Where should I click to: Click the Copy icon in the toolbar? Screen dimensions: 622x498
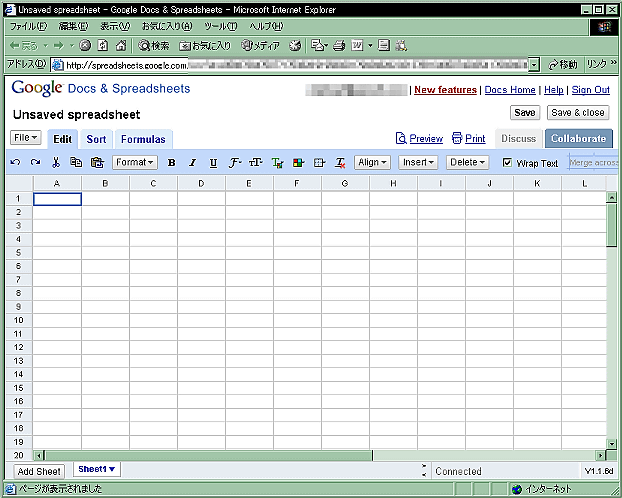(76, 162)
